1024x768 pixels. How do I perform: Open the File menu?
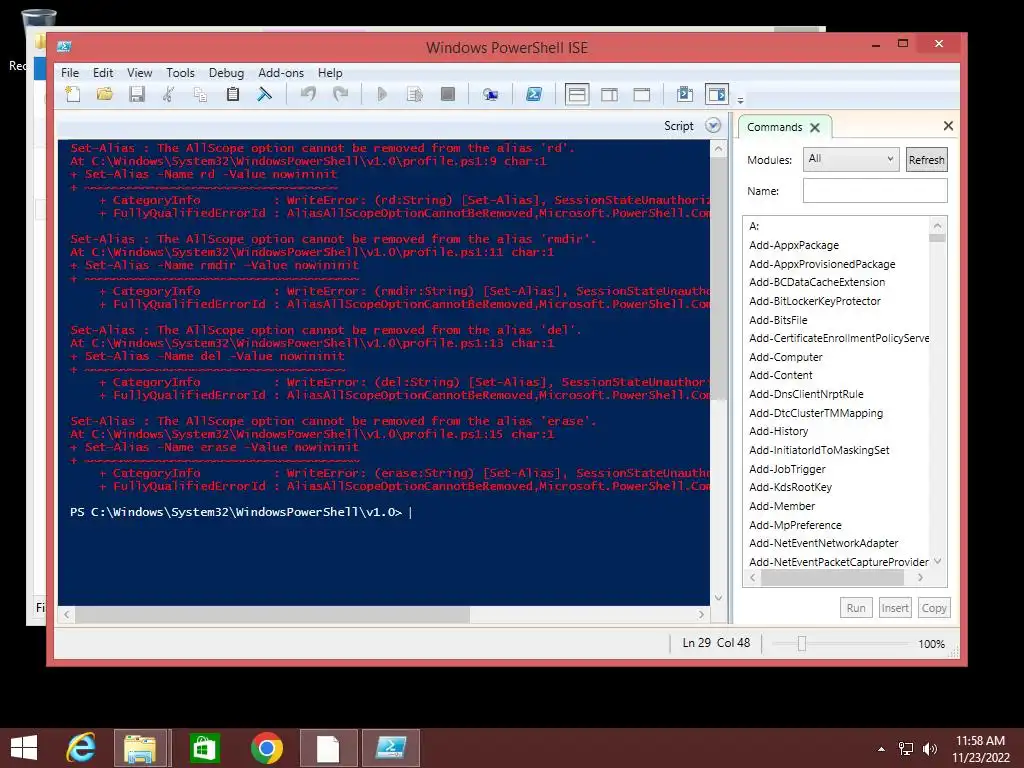pos(70,73)
